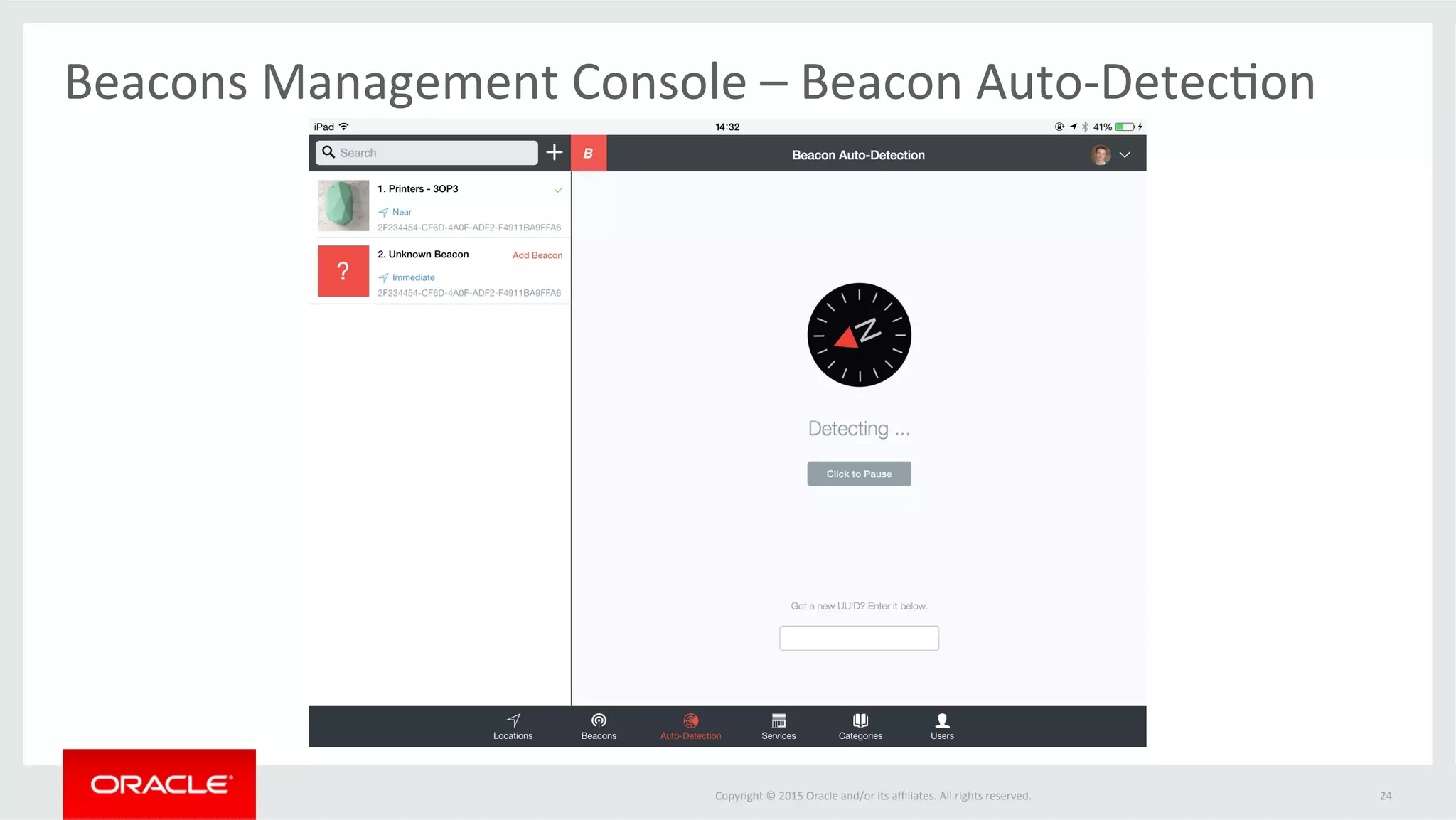Click the compass detection icon
This screenshot has width=1456, height=820.
(859, 335)
